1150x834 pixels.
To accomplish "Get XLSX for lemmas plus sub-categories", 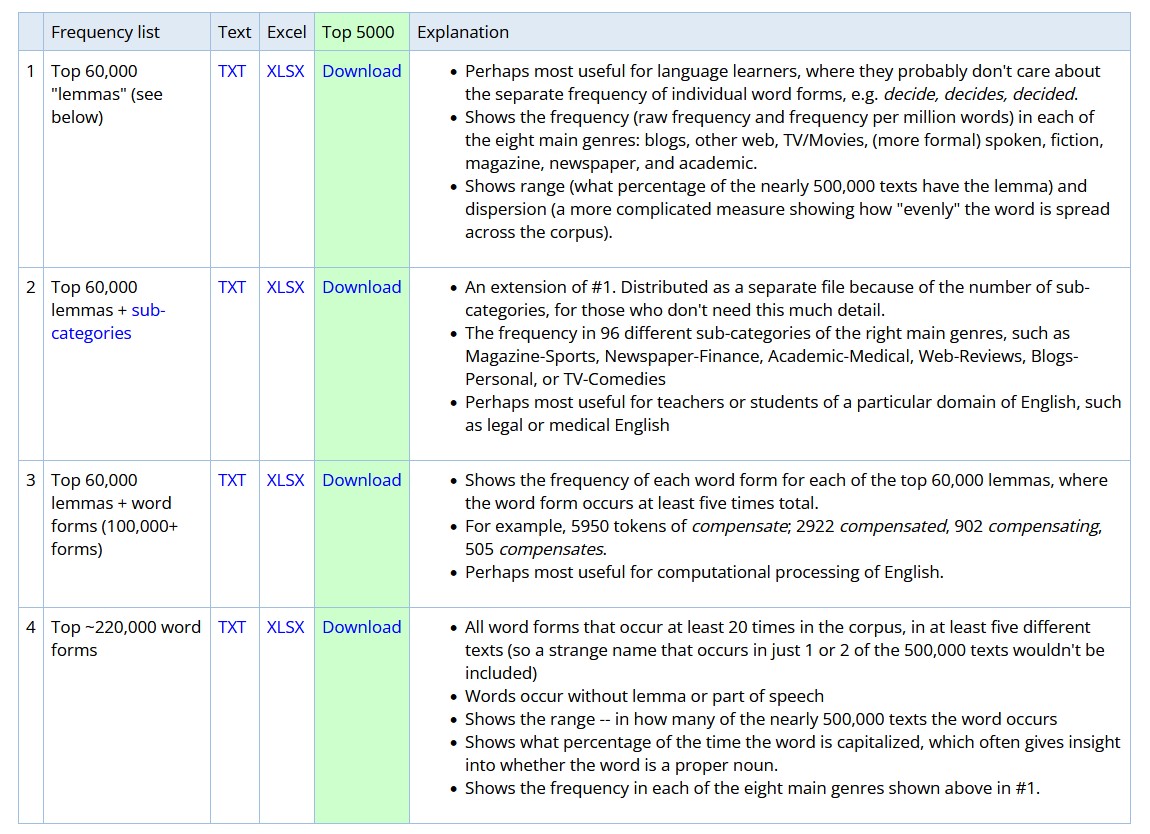I will pyautogui.click(x=285, y=287).
